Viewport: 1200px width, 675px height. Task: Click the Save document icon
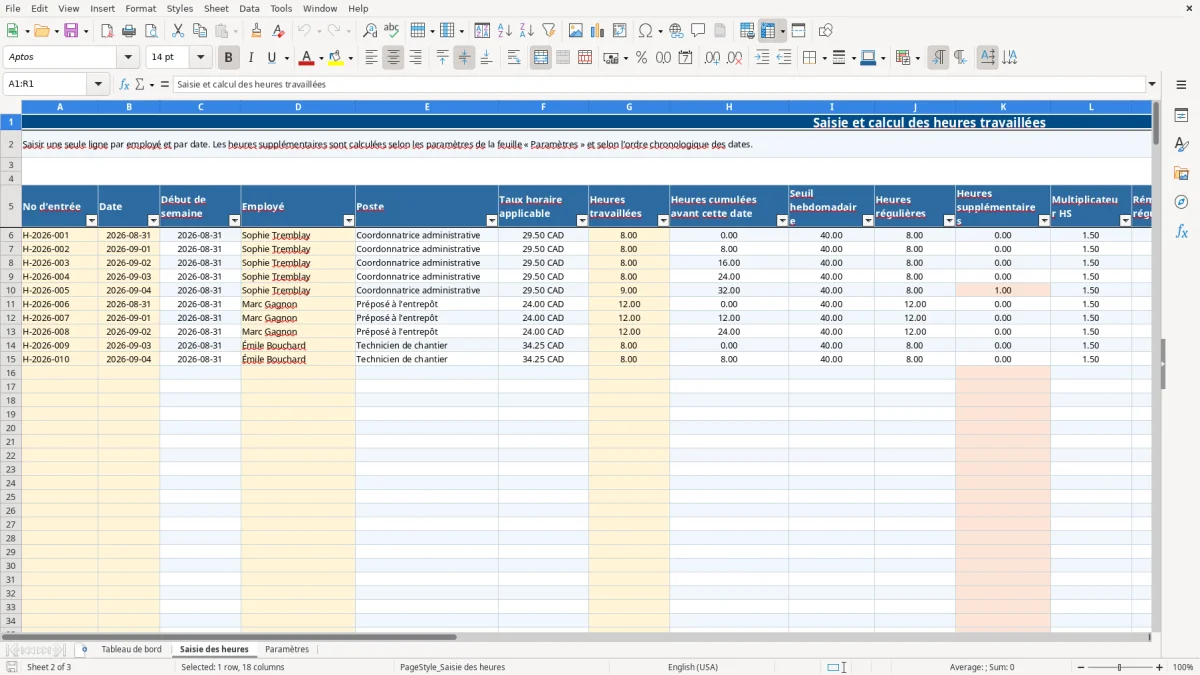[x=71, y=31]
